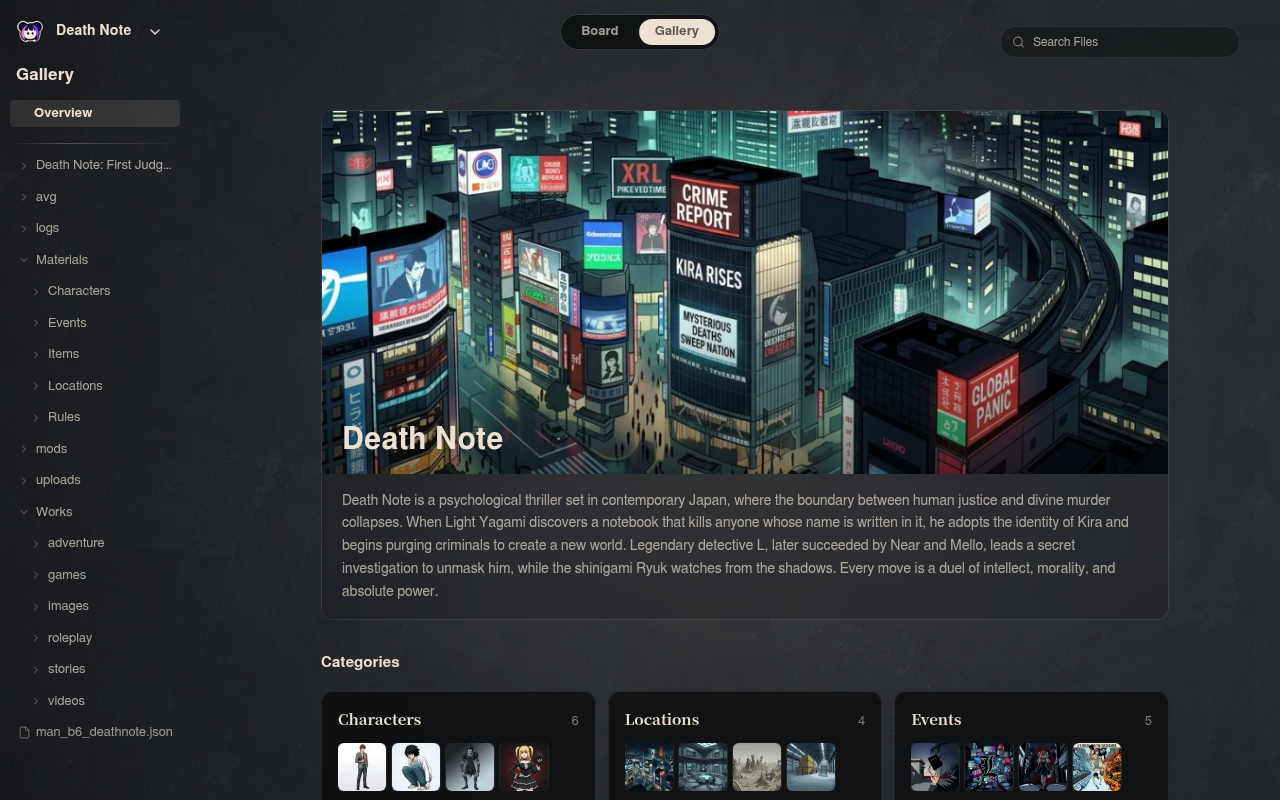Expand the stories subfolder chevron
Screen dimensions: 1280x800
click(x=36, y=669)
